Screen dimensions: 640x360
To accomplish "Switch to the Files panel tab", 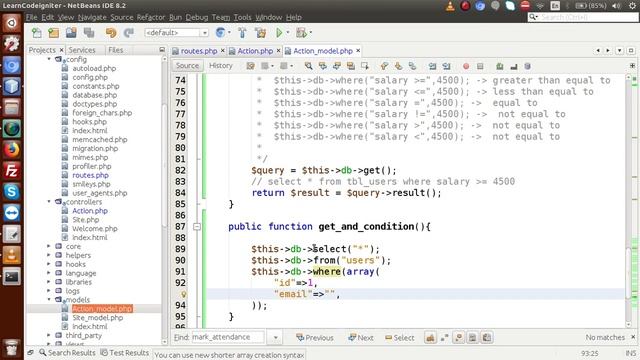I will [x=116, y=50].
